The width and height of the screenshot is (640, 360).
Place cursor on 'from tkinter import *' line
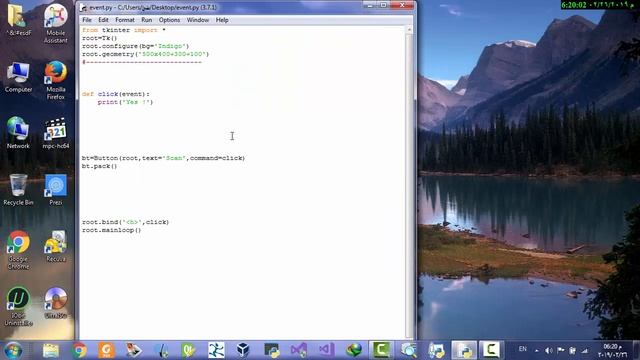(x=124, y=30)
